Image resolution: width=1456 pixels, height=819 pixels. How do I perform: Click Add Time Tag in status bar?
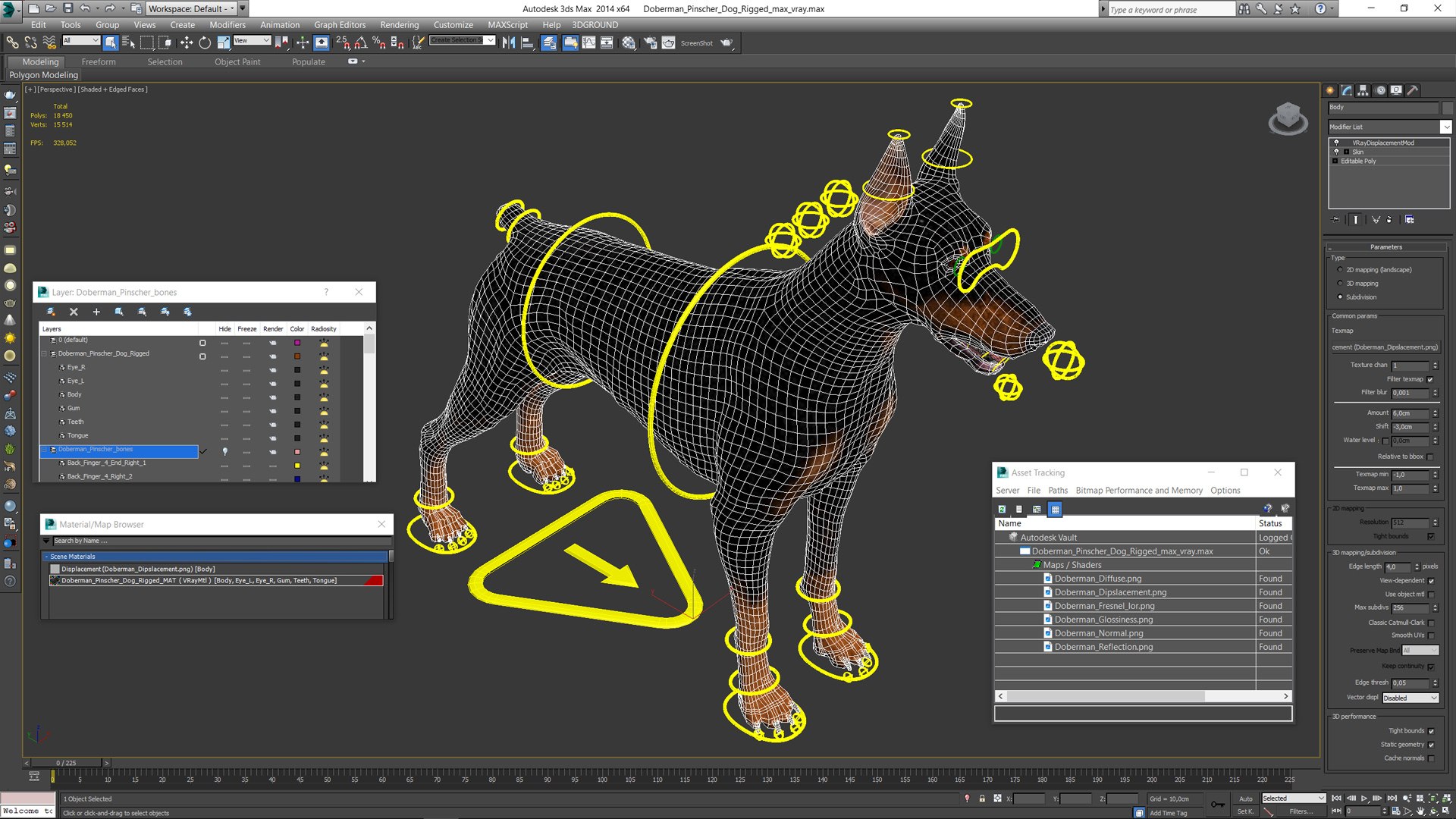(1169, 813)
